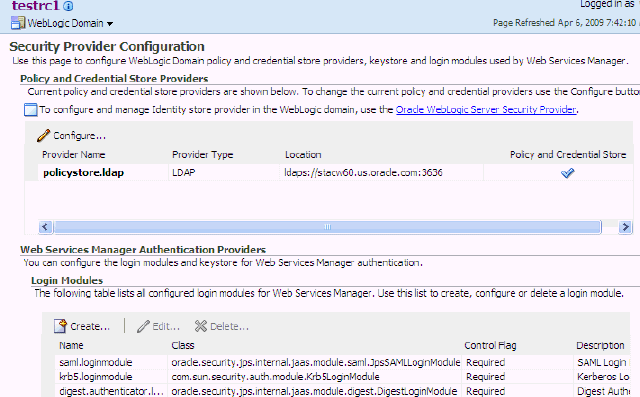Click the Configure... button label
The image size is (640, 397).
pyautogui.click(x=79, y=136)
